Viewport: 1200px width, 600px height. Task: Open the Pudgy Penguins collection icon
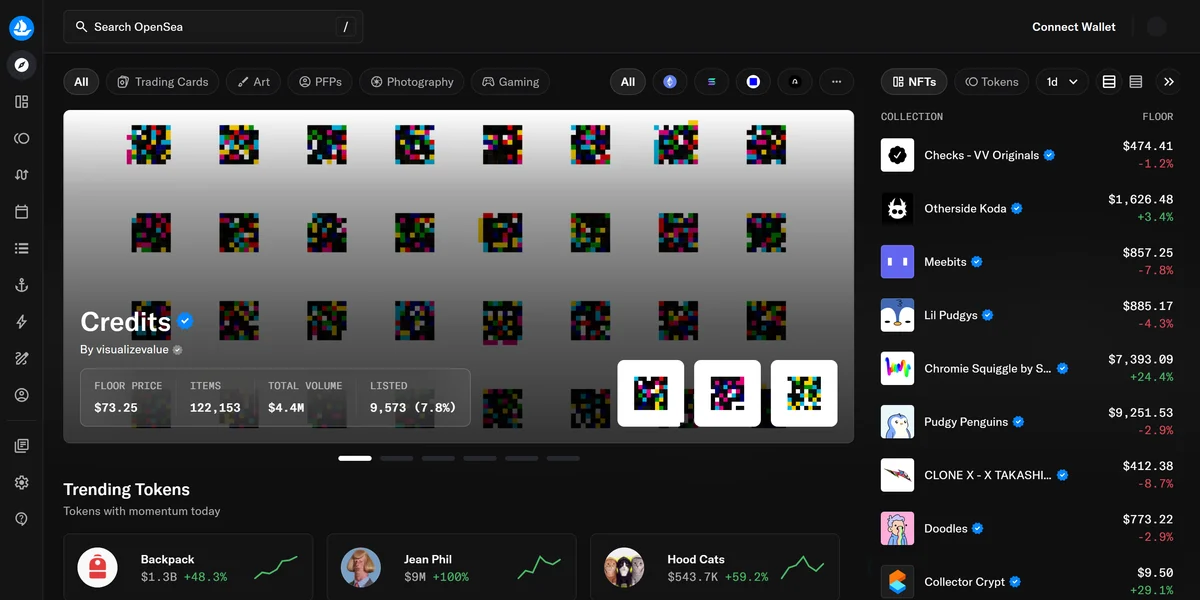point(897,422)
